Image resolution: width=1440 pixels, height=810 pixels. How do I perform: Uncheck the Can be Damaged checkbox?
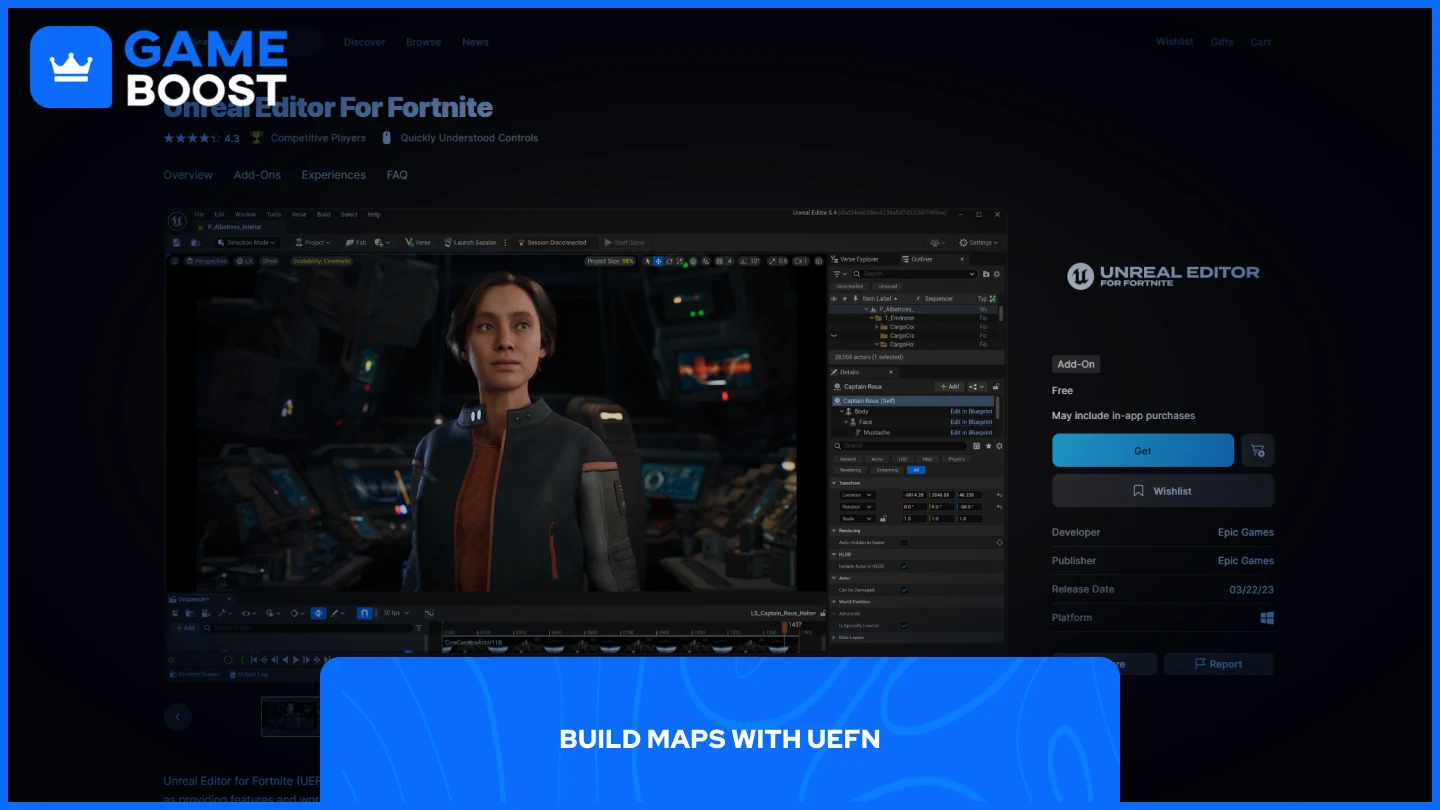tap(905, 590)
